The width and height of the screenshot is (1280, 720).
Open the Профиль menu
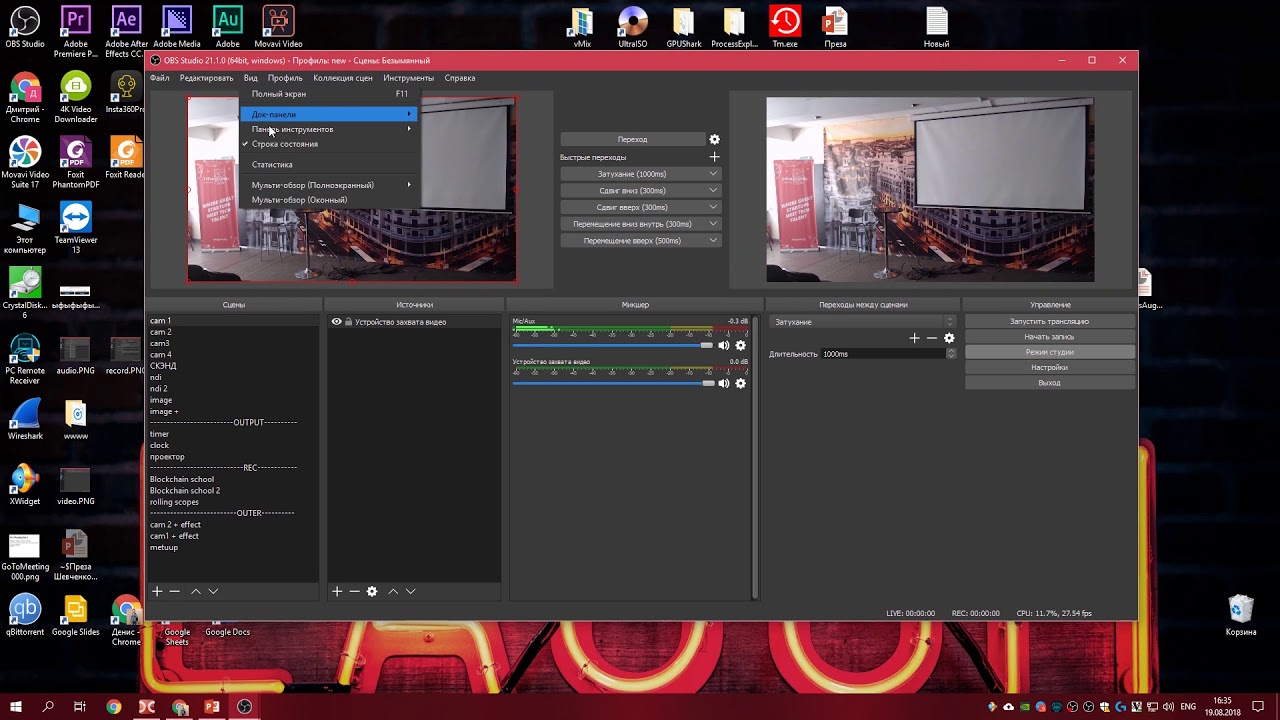[x=285, y=78]
